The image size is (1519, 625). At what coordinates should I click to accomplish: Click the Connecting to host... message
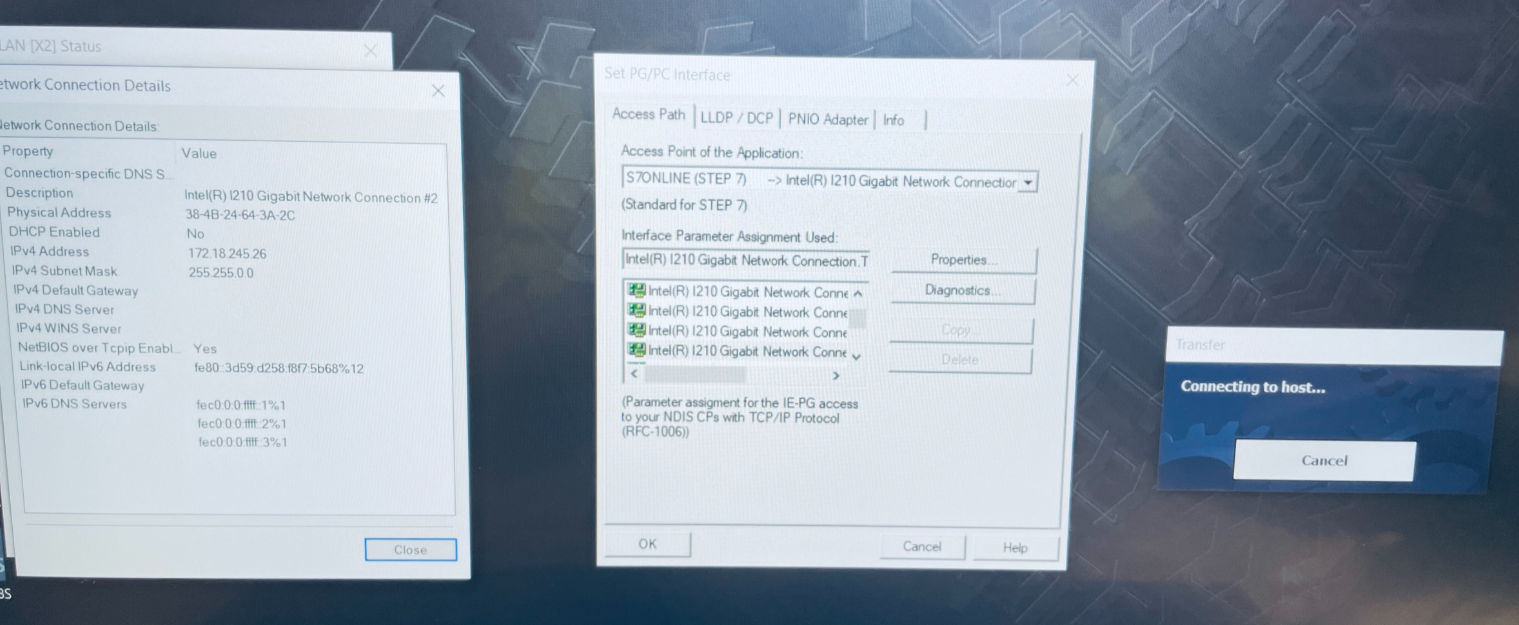tap(1253, 387)
